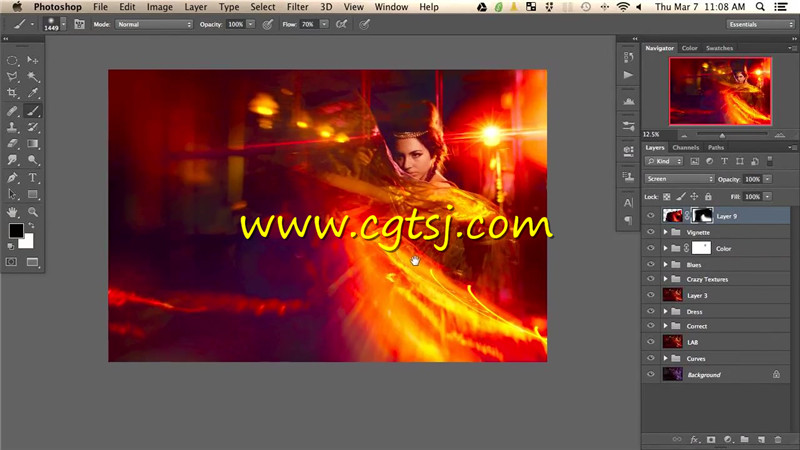
Task: Expand the Dress group
Action: coord(665,311)
